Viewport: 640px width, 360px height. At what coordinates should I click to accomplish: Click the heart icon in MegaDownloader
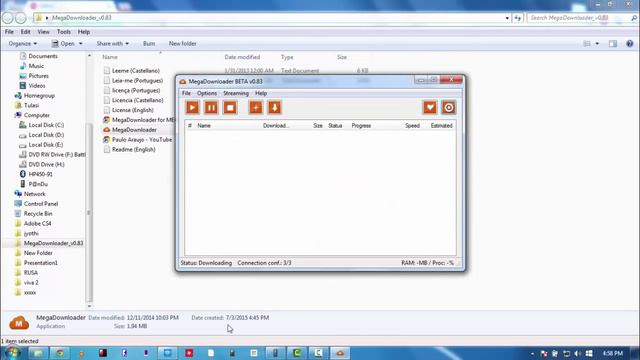point(430,108)
